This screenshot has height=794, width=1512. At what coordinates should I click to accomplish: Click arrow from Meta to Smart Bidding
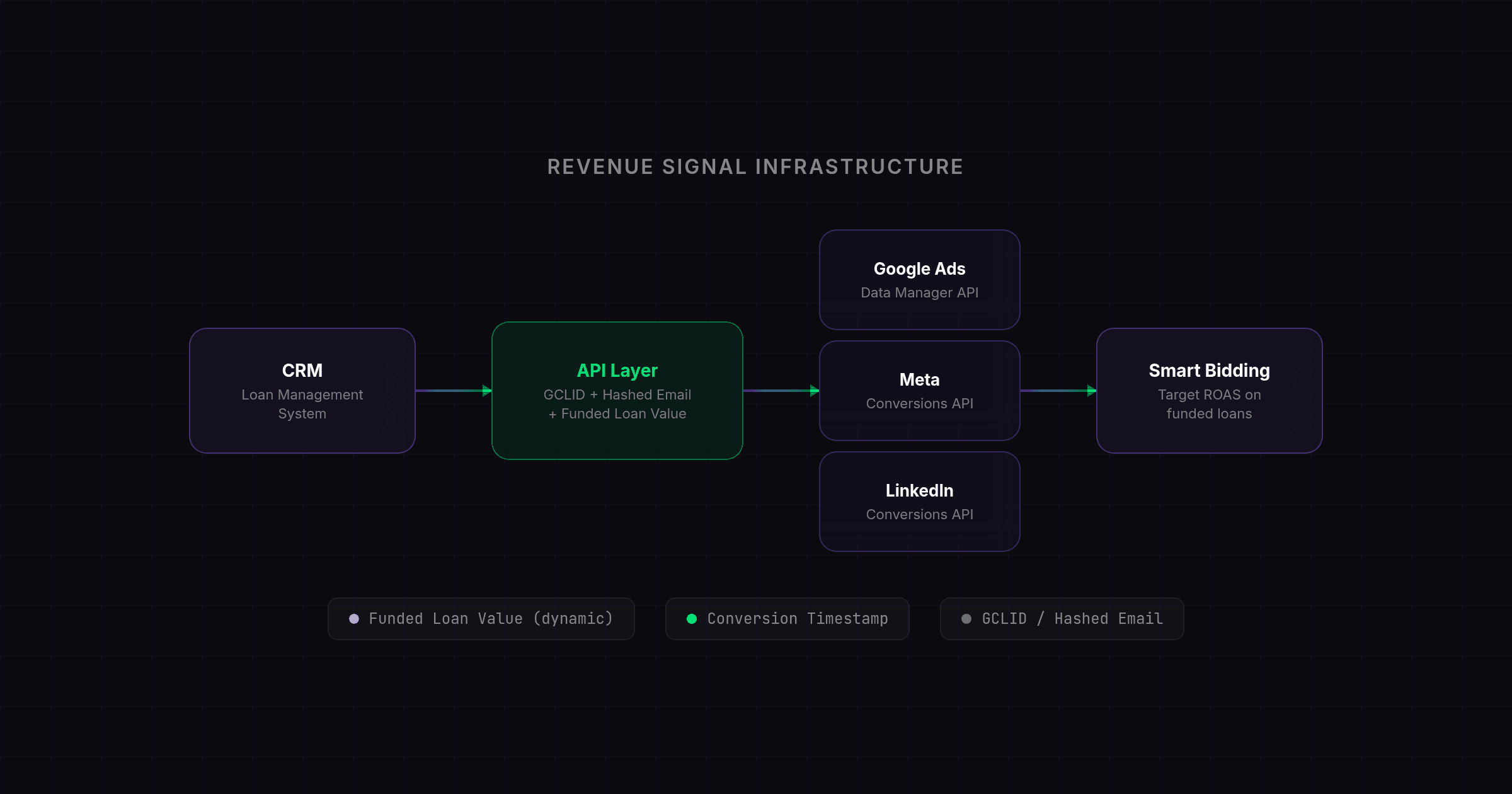tap(1058, 391)
